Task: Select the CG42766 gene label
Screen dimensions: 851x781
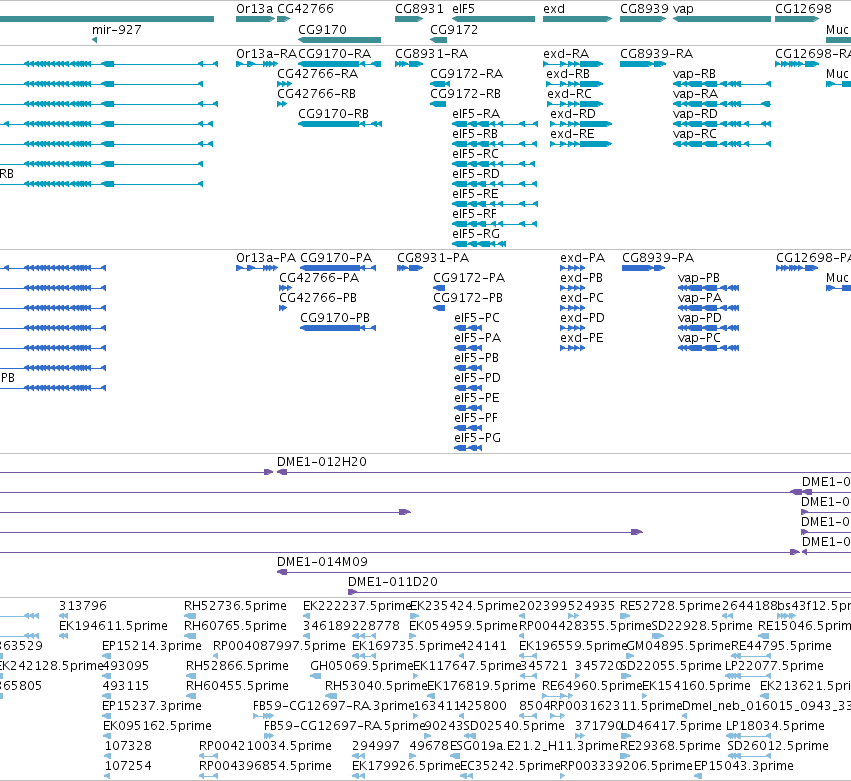Action: coord(306,9)
